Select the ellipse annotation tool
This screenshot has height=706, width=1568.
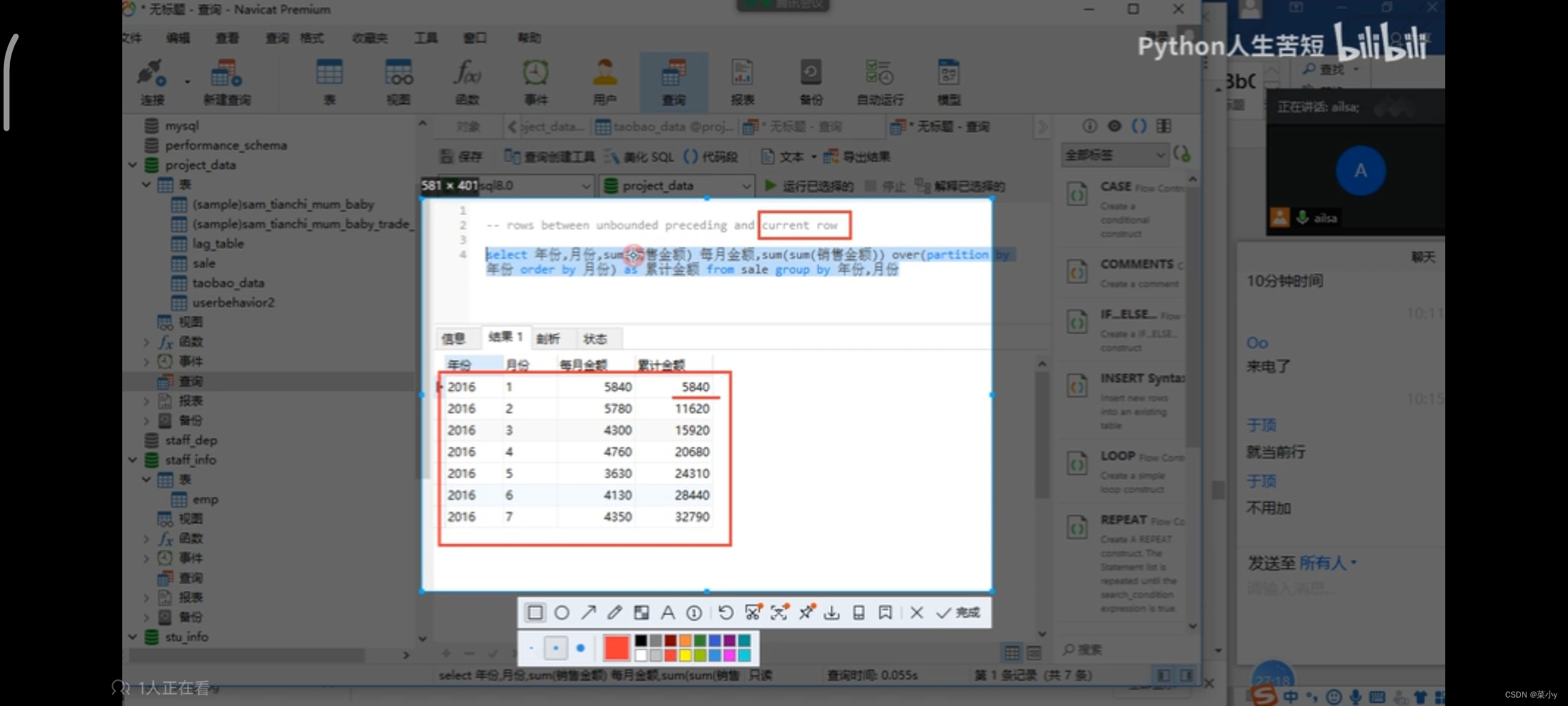click(x=561, y=613)
